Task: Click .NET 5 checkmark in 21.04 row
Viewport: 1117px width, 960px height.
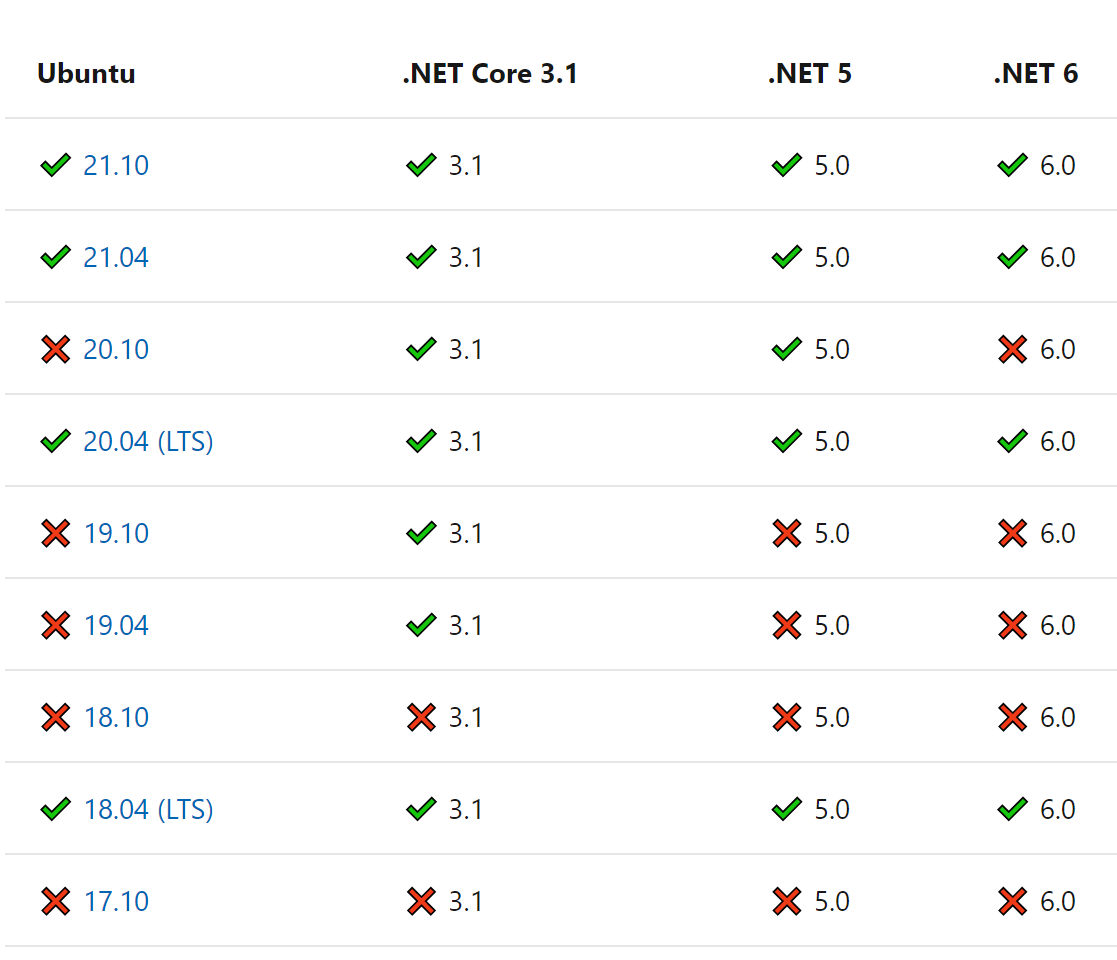Action: (x=786, y=257)
